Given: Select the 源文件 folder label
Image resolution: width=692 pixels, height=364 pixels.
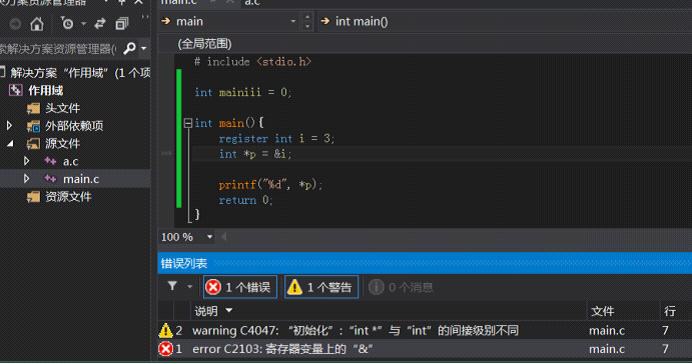Looking at the screenshot, I should 62,143.
